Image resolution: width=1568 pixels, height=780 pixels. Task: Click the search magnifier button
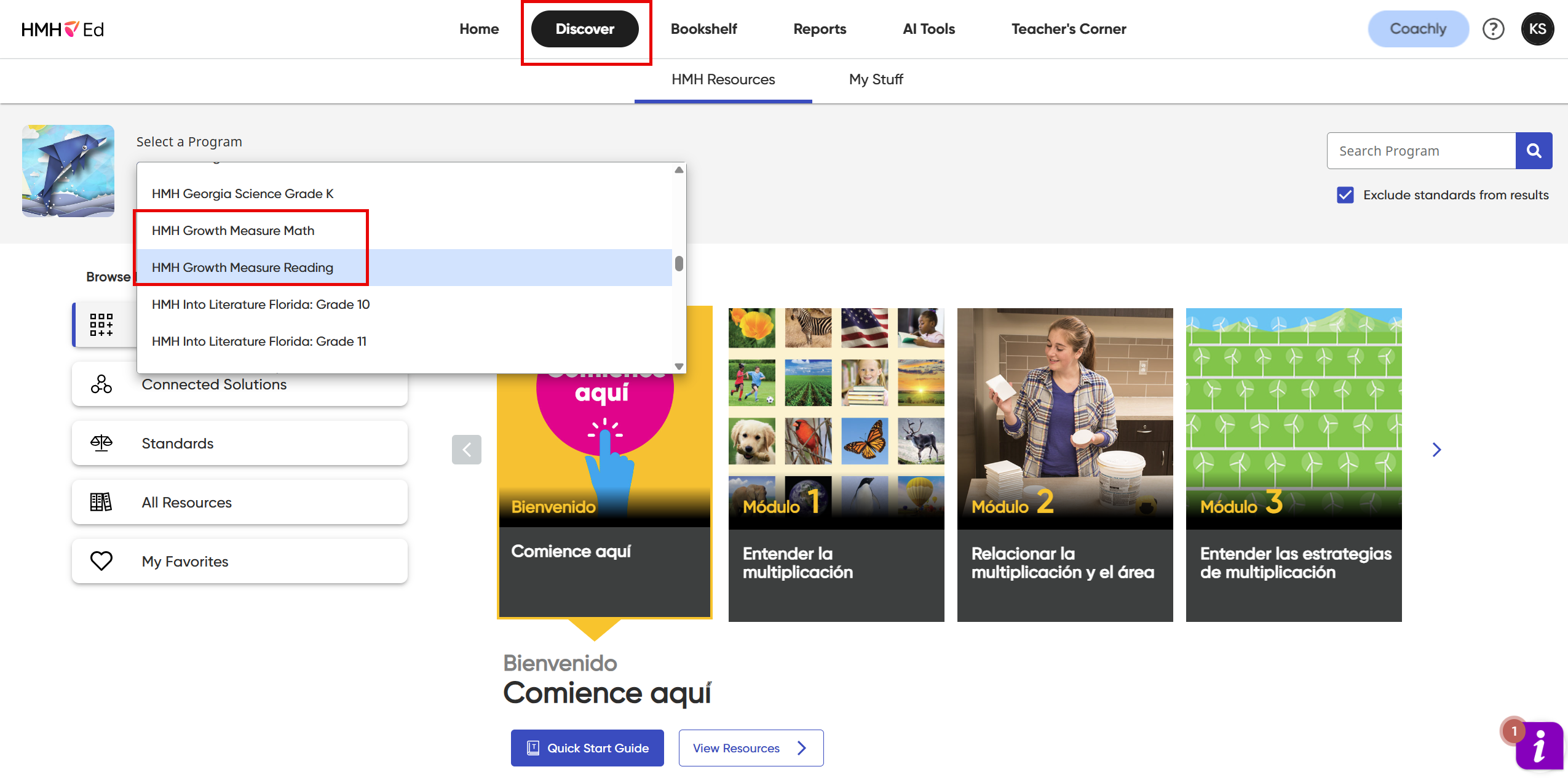(x=1534, y=151)
